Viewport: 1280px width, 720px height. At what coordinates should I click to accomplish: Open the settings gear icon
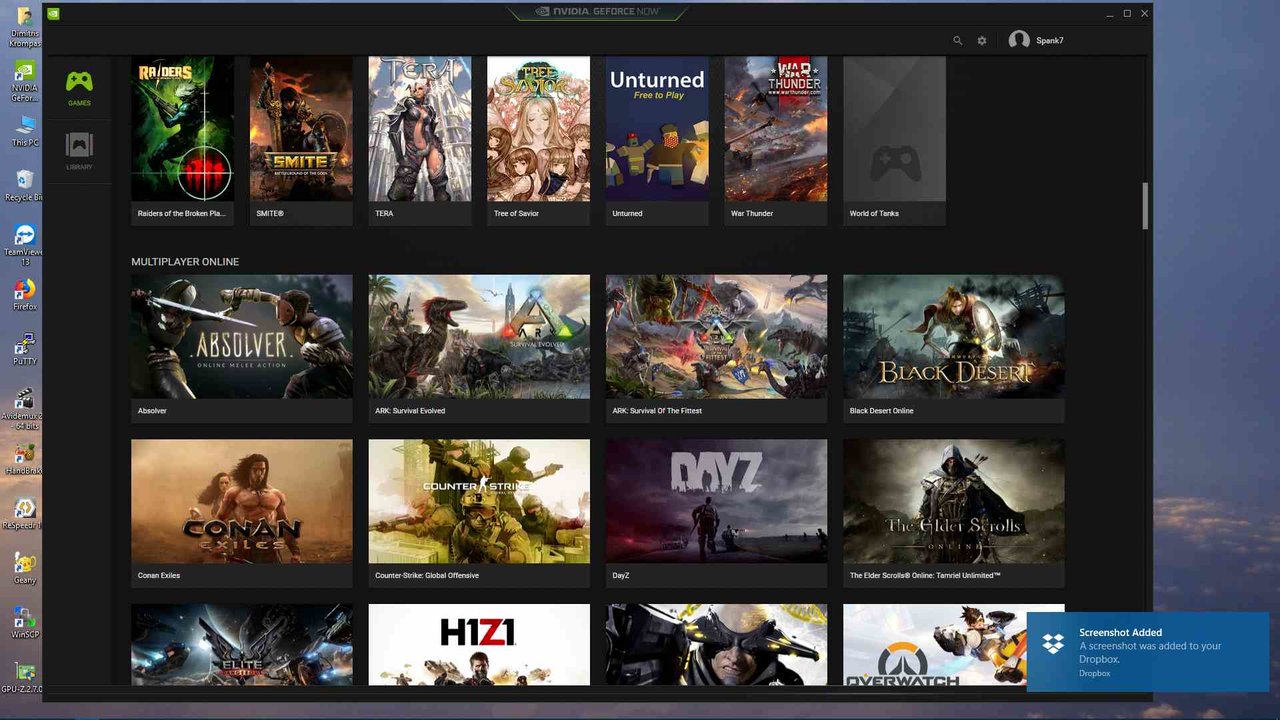[982, 41]
